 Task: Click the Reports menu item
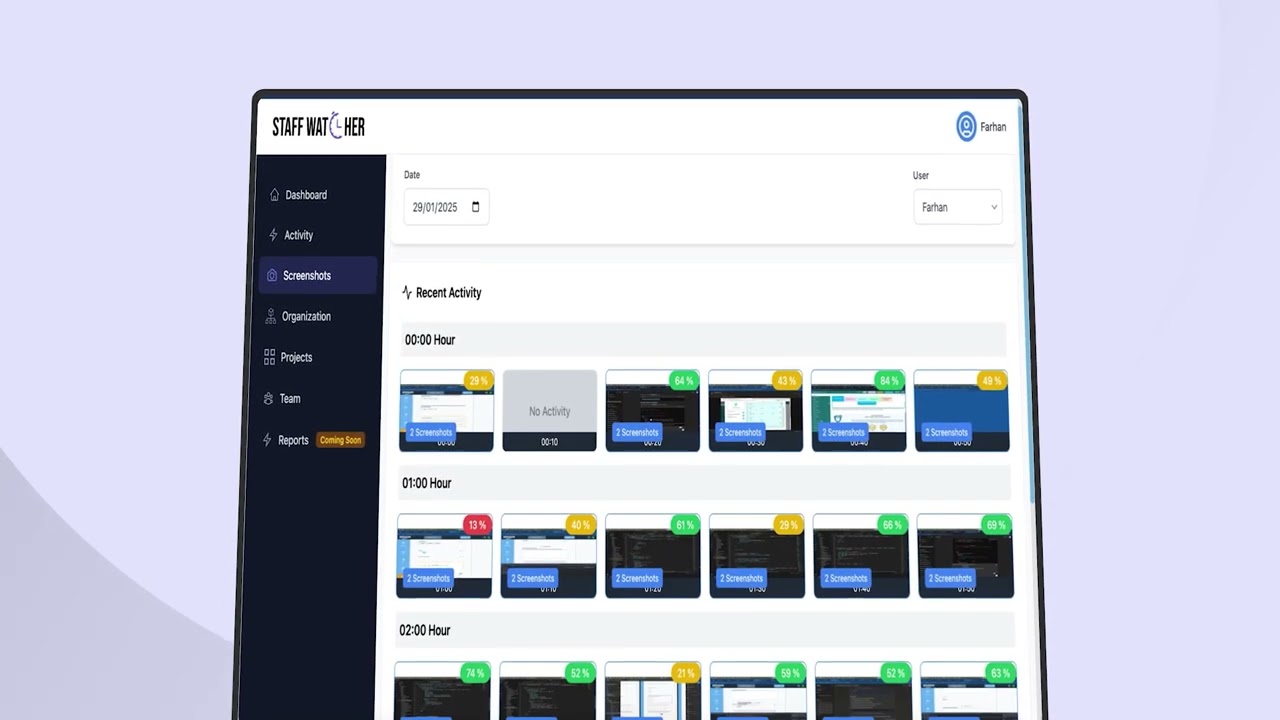tap(293, 440)
